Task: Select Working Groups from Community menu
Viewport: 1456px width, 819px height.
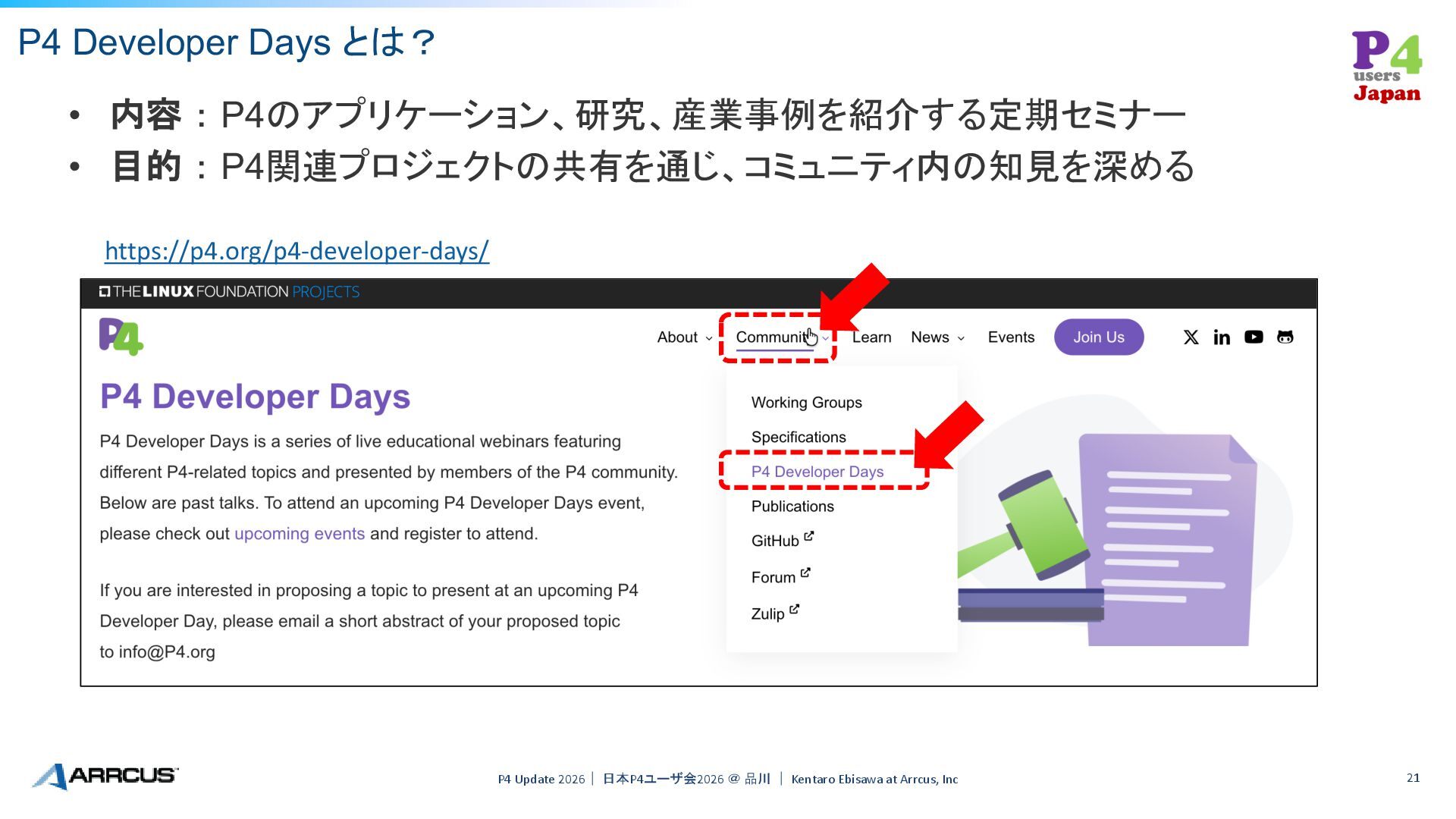Action: click(x=806, y=403)
